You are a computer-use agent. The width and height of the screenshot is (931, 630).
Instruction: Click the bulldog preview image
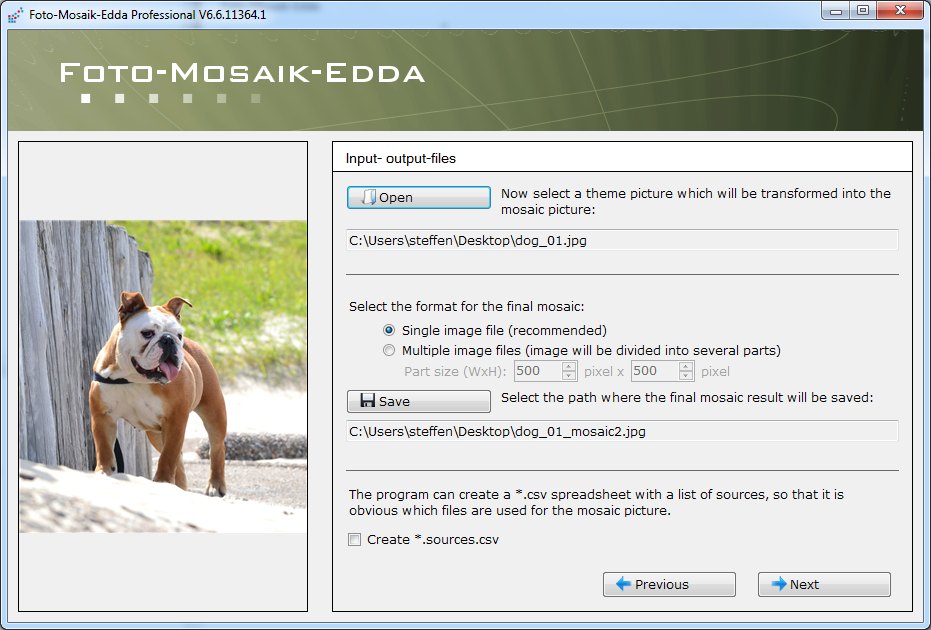[x=163, y=376]
